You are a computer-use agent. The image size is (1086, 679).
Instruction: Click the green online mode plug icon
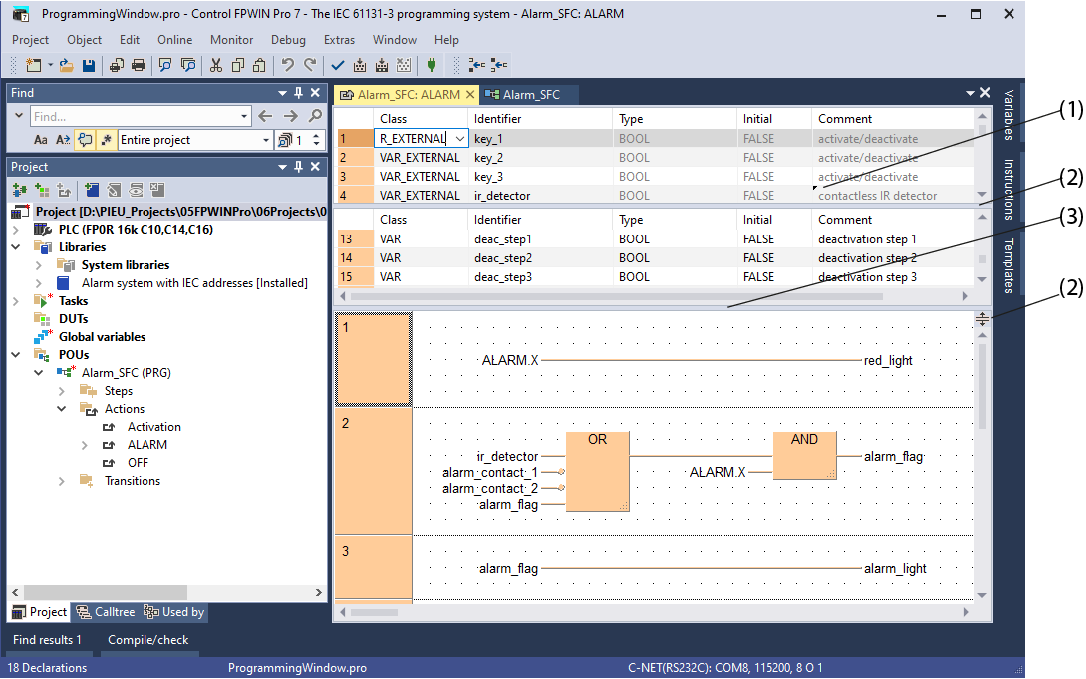point(431,65)
